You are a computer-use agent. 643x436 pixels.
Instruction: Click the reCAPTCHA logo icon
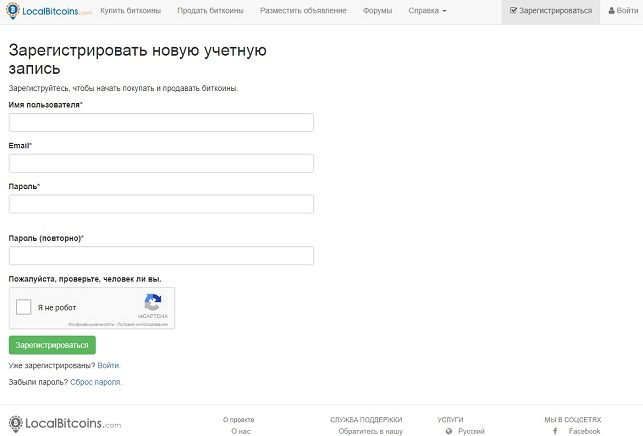coord(153,302)
